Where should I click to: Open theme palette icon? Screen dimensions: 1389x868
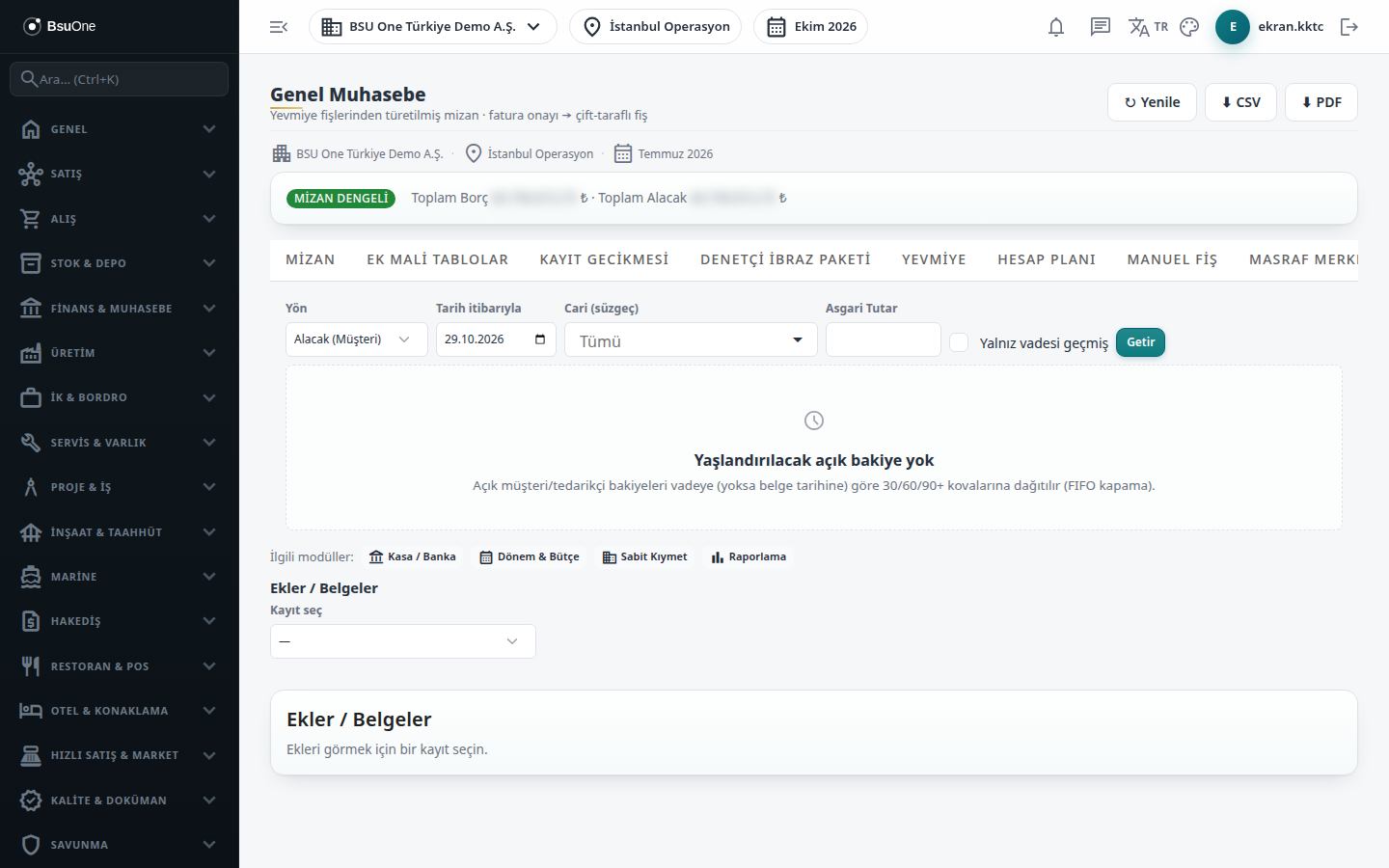pos(1189,27)
